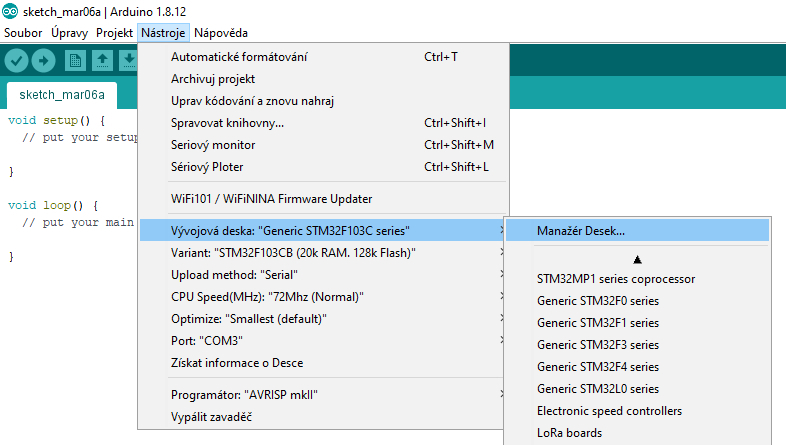Click Vypálit zavaděč
This screenshot has width=786, height=445.
(323, 417)
